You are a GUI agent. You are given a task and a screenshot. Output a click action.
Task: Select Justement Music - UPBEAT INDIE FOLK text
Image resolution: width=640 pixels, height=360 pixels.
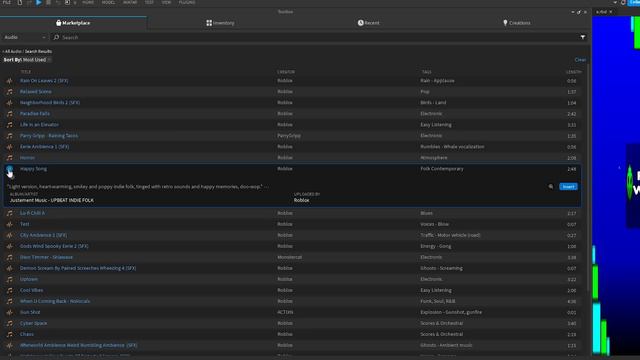coord(52,200)
